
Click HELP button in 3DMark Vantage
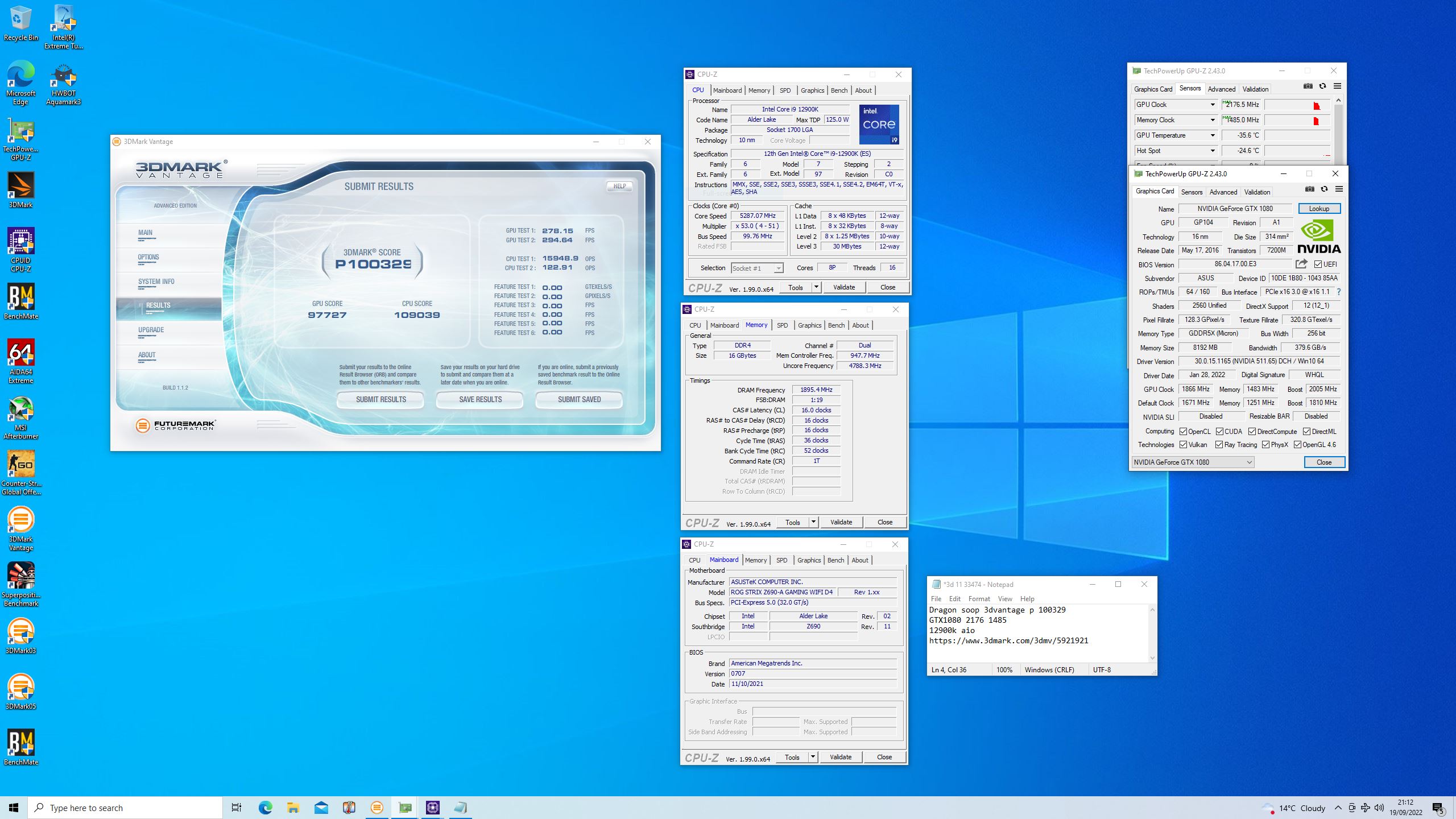click(619, 186)
